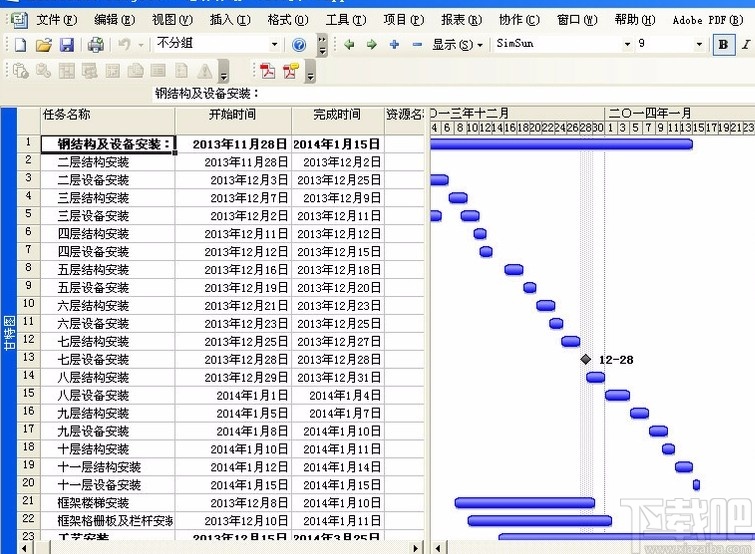Open the Adobe PDF(B) menu
Screen dimensions: 755x554
(x=708, y=20)
